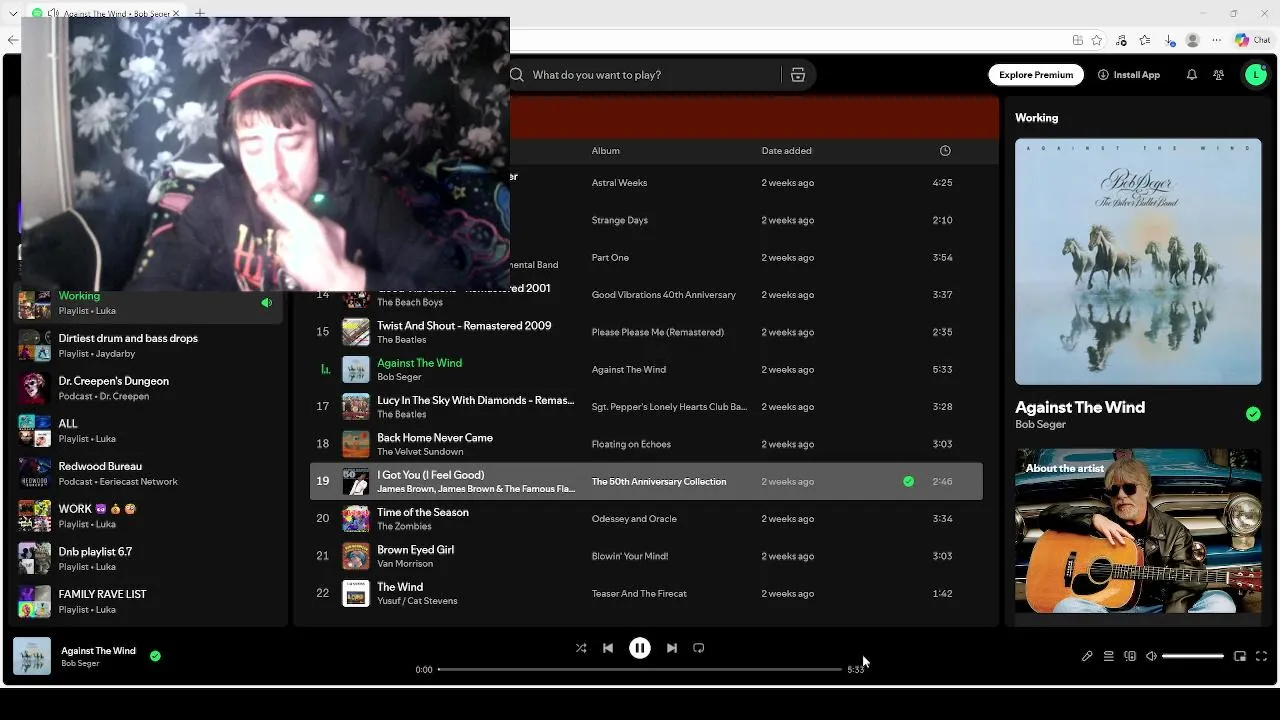Open the miniplayer icon
The width and height of the screenshot is (1280, 720).
[x=1240, y=656]
